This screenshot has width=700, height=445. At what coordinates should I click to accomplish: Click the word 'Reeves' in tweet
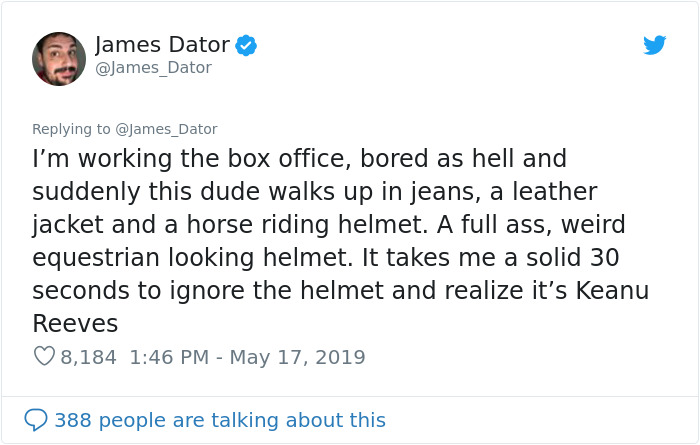pos(75,324)
